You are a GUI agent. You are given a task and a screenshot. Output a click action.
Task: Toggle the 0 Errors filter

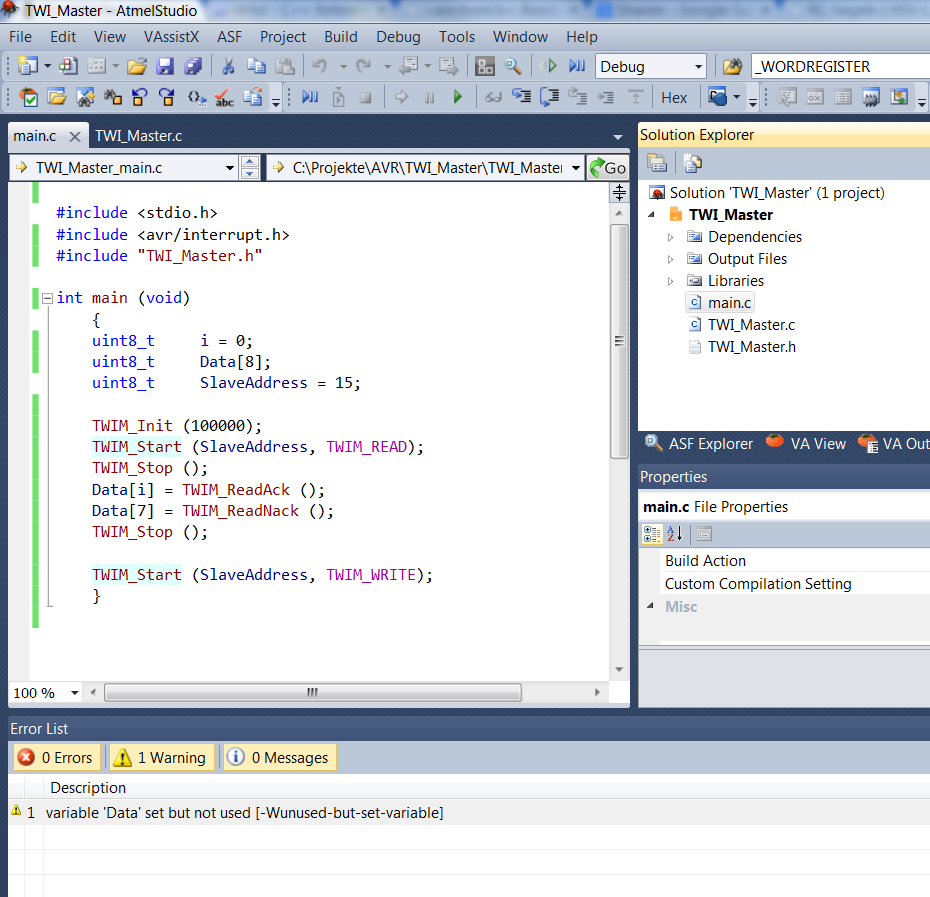(x=56, y=757)
